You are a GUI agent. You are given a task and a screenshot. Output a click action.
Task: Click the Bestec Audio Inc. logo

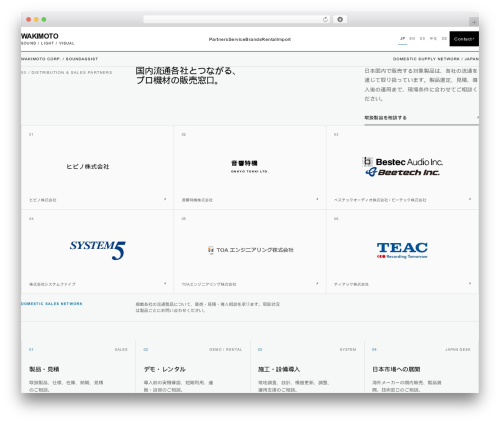pos(402,162)
